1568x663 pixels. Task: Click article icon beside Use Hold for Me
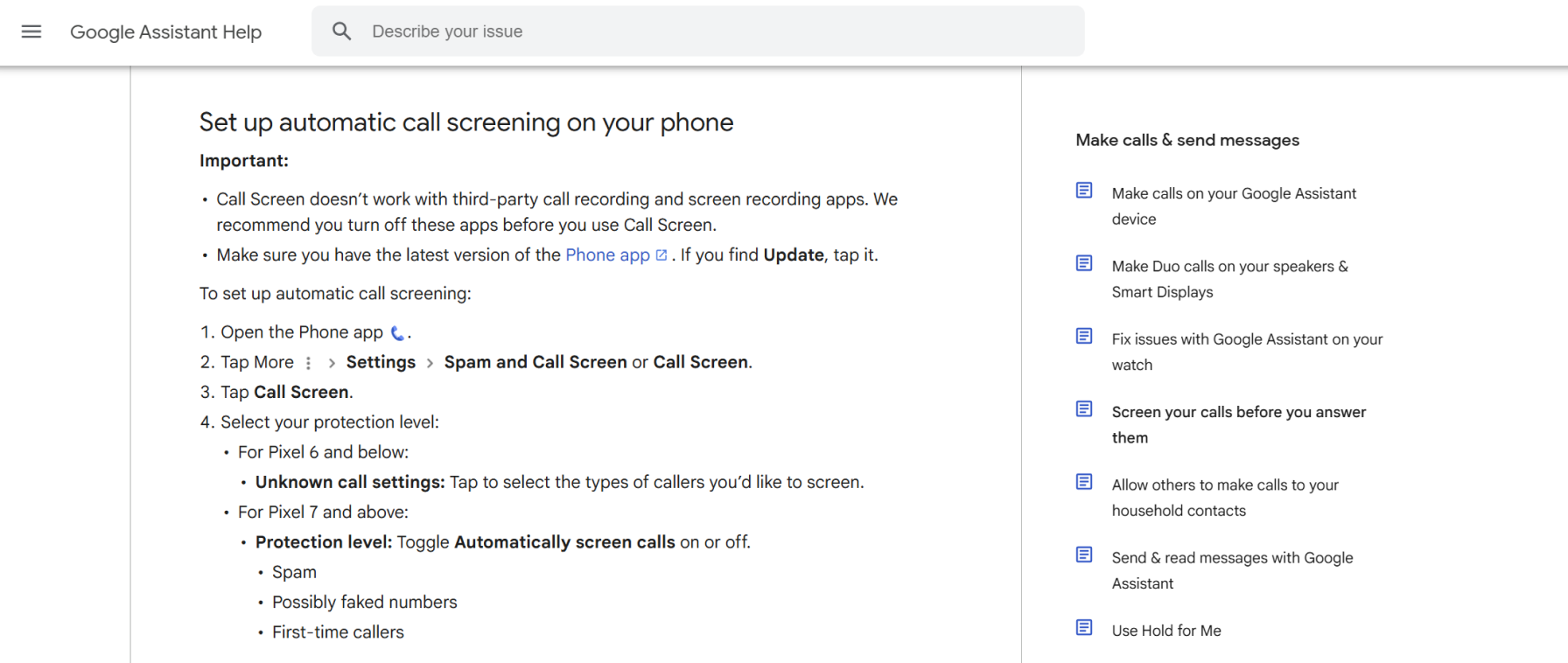pos(1084,627)
